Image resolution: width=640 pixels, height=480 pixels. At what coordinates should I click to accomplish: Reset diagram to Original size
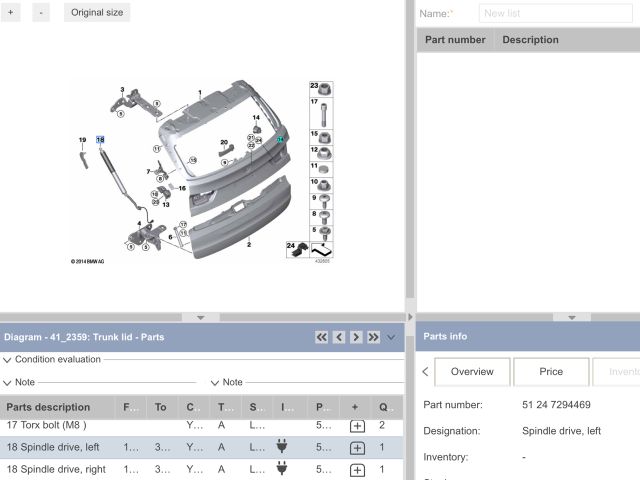point(97,13)
